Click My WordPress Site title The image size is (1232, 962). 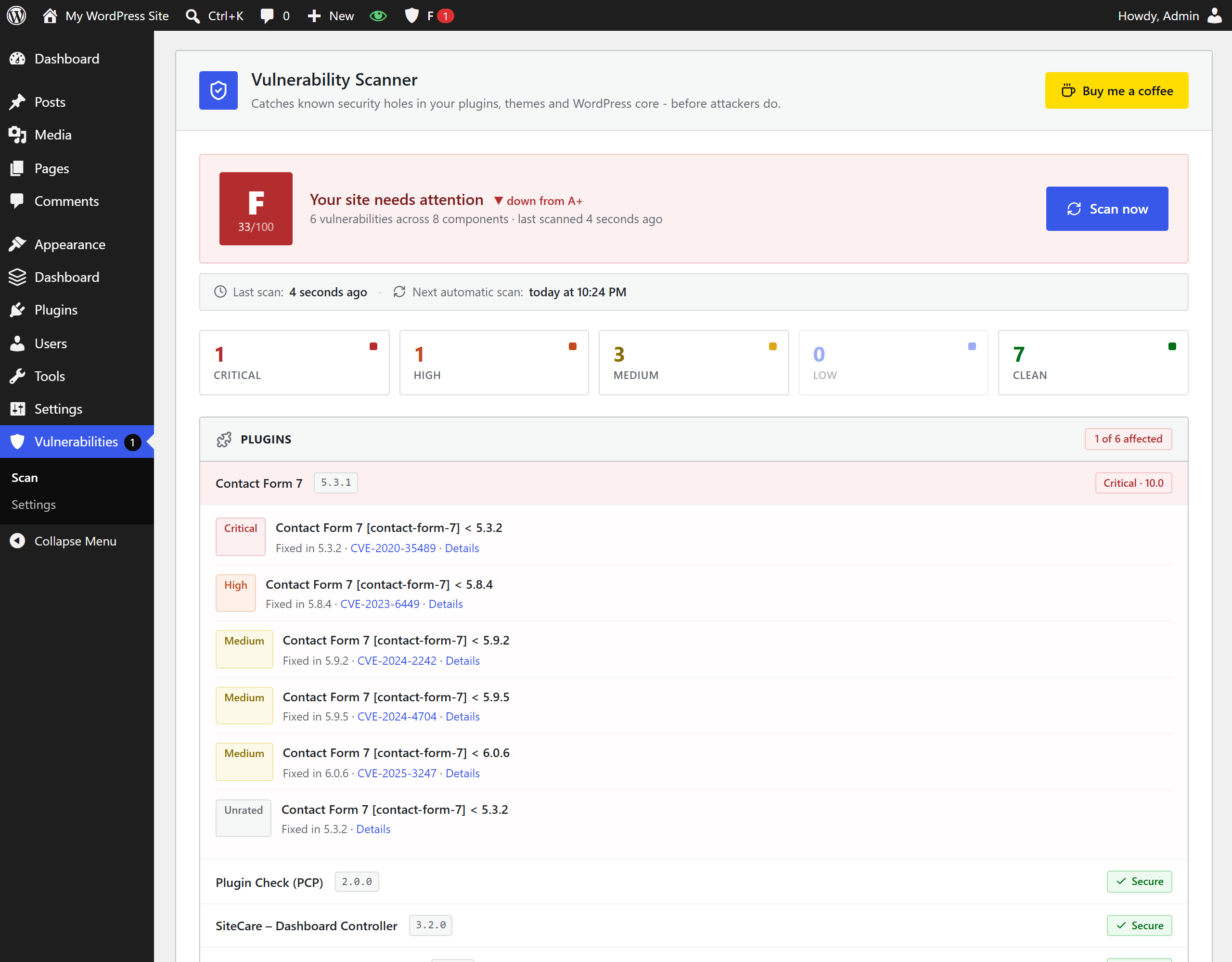tap(117, 16)
